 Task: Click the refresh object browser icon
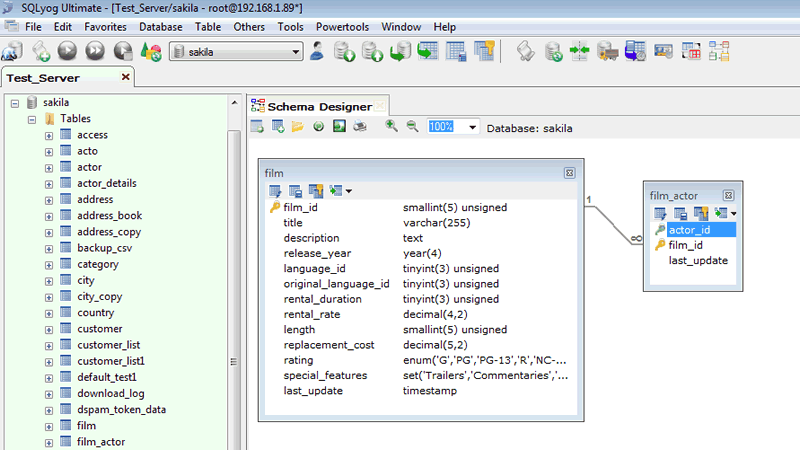click(x=151, y=52)
